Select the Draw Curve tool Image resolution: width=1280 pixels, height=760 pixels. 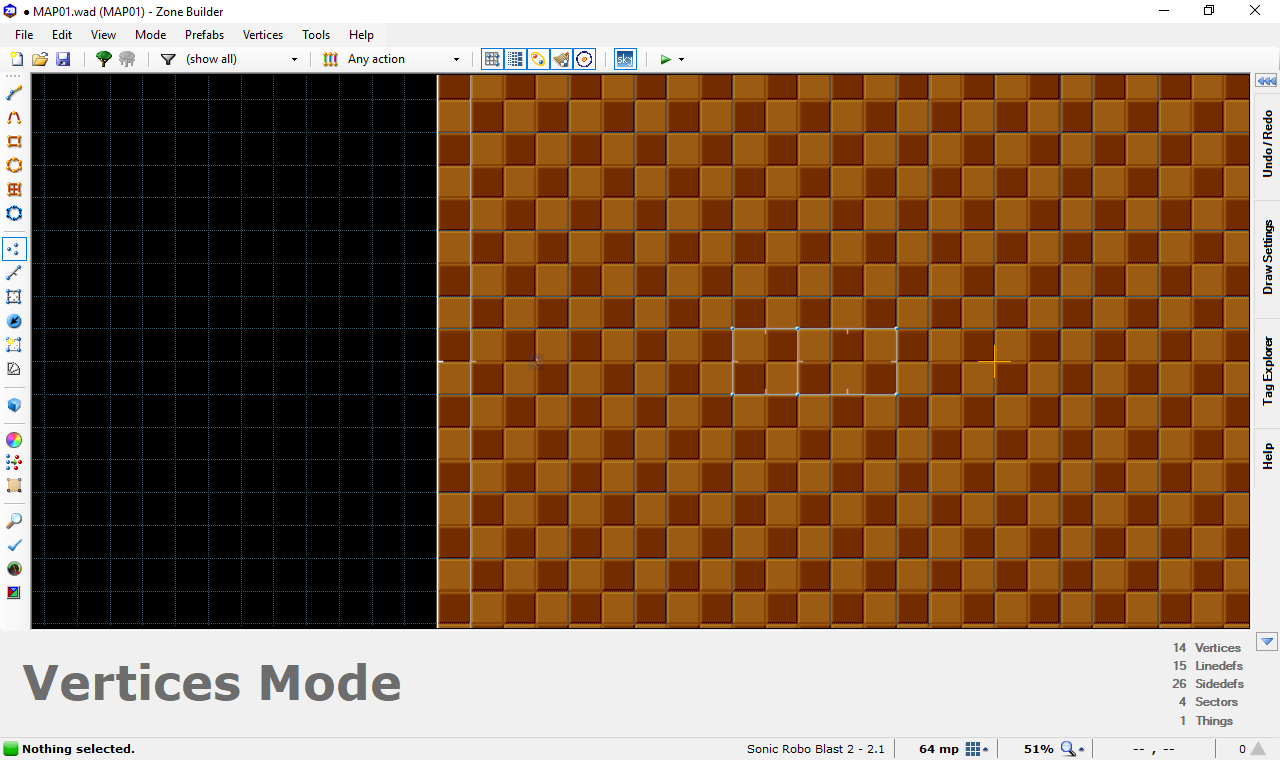tap(14, 117)
